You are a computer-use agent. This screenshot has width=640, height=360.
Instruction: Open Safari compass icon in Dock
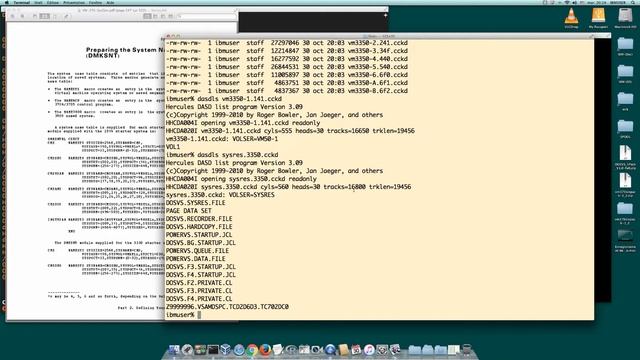(239, 349)
